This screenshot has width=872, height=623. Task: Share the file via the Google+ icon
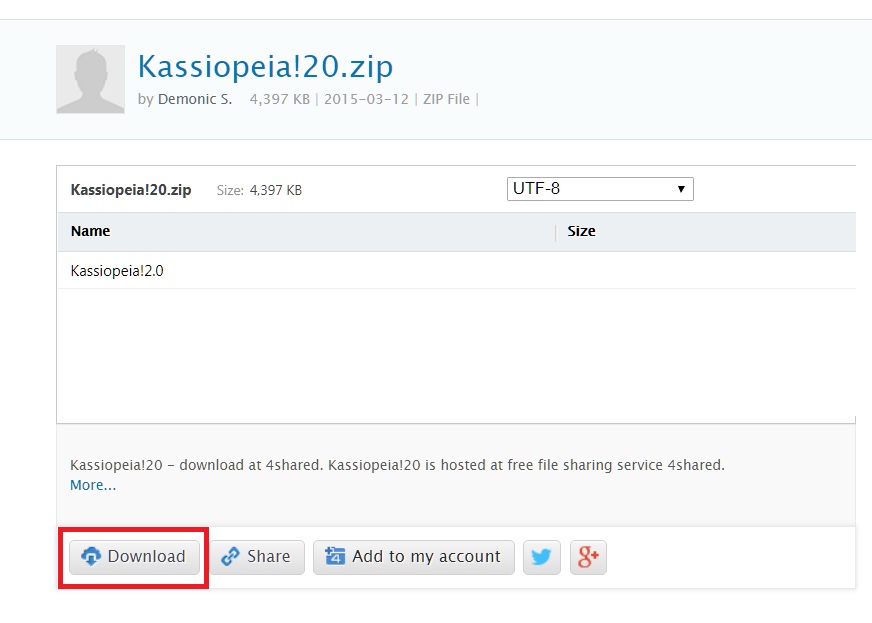(x=588, y=557)
